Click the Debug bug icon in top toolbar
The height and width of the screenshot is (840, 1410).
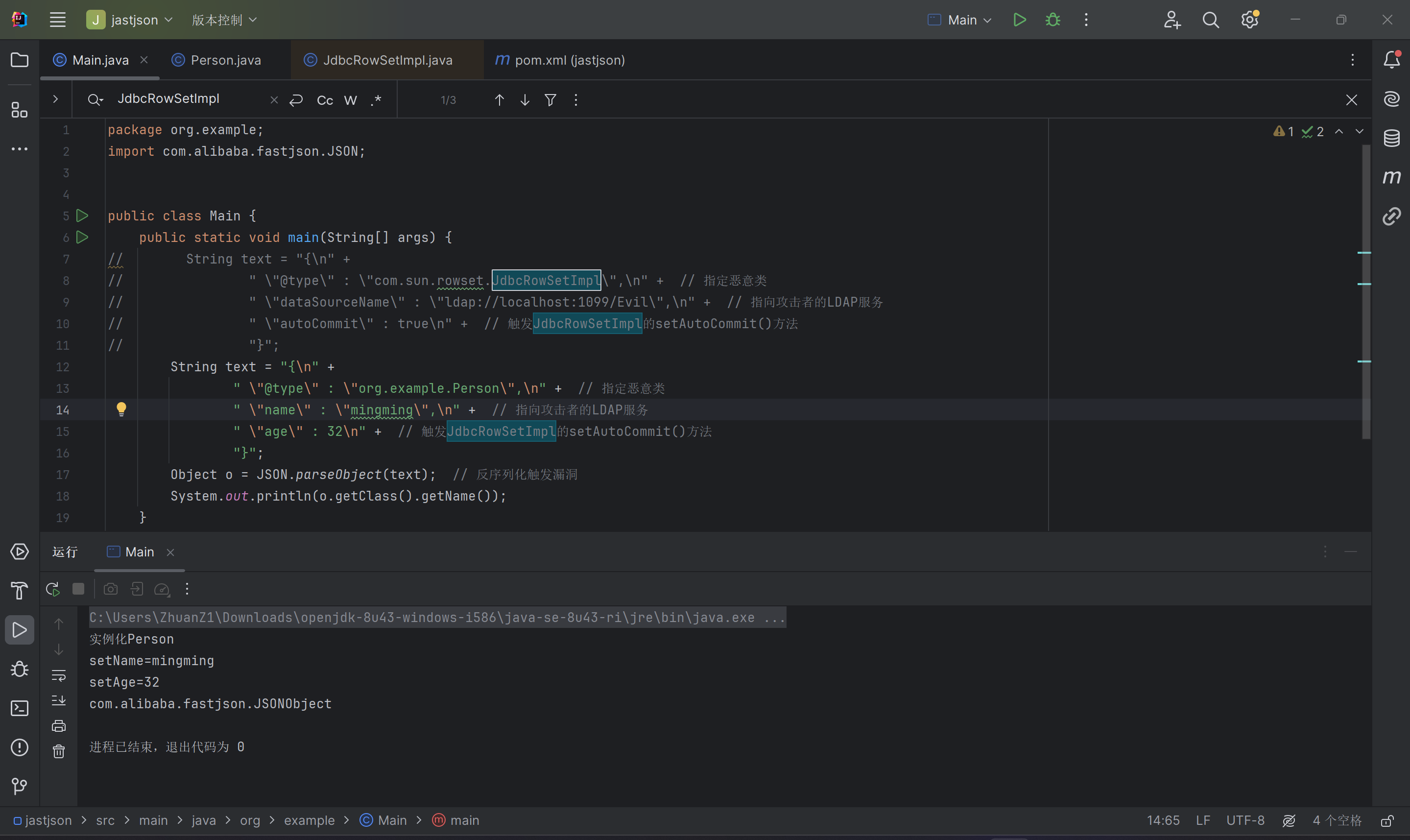click(x=1052, y=20)
